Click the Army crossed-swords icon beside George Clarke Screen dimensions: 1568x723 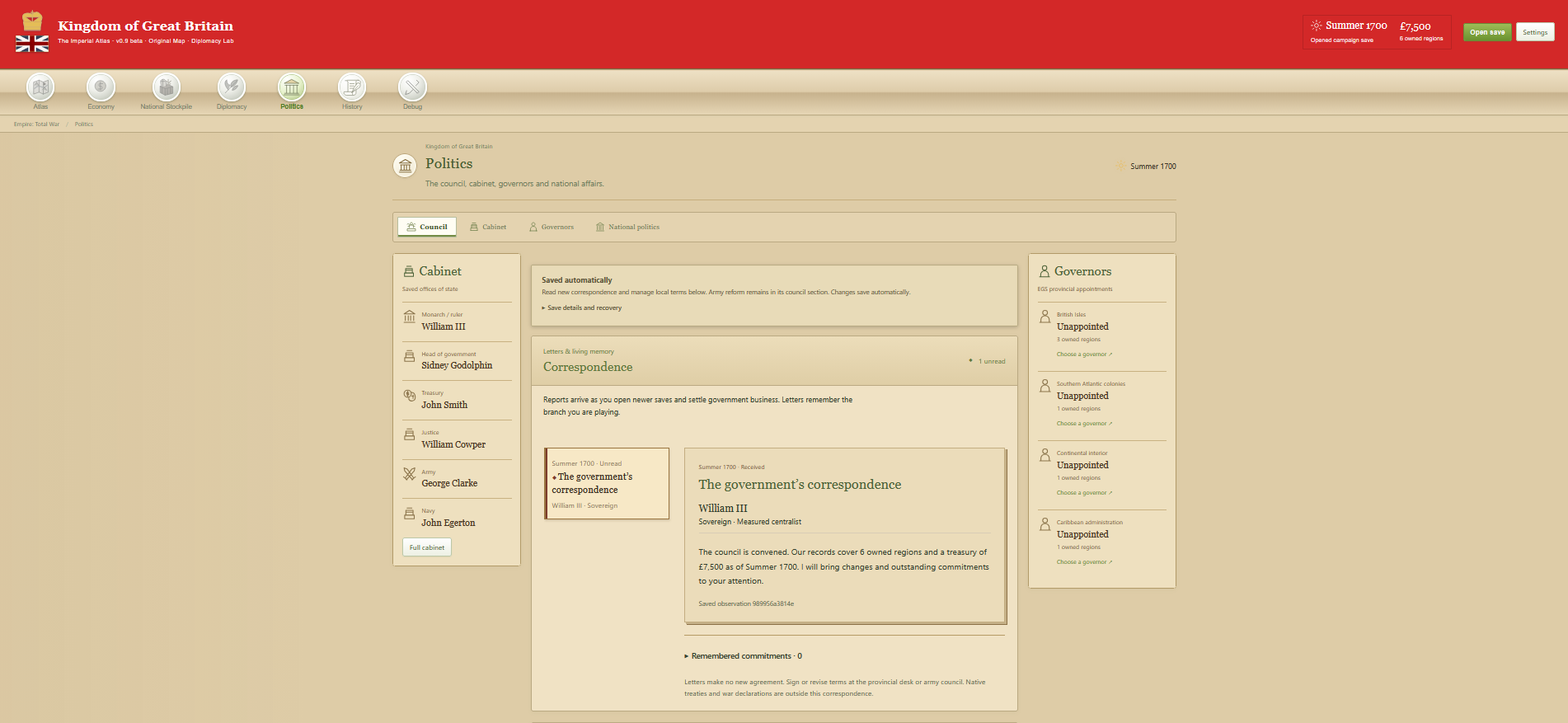click(409, 474)
